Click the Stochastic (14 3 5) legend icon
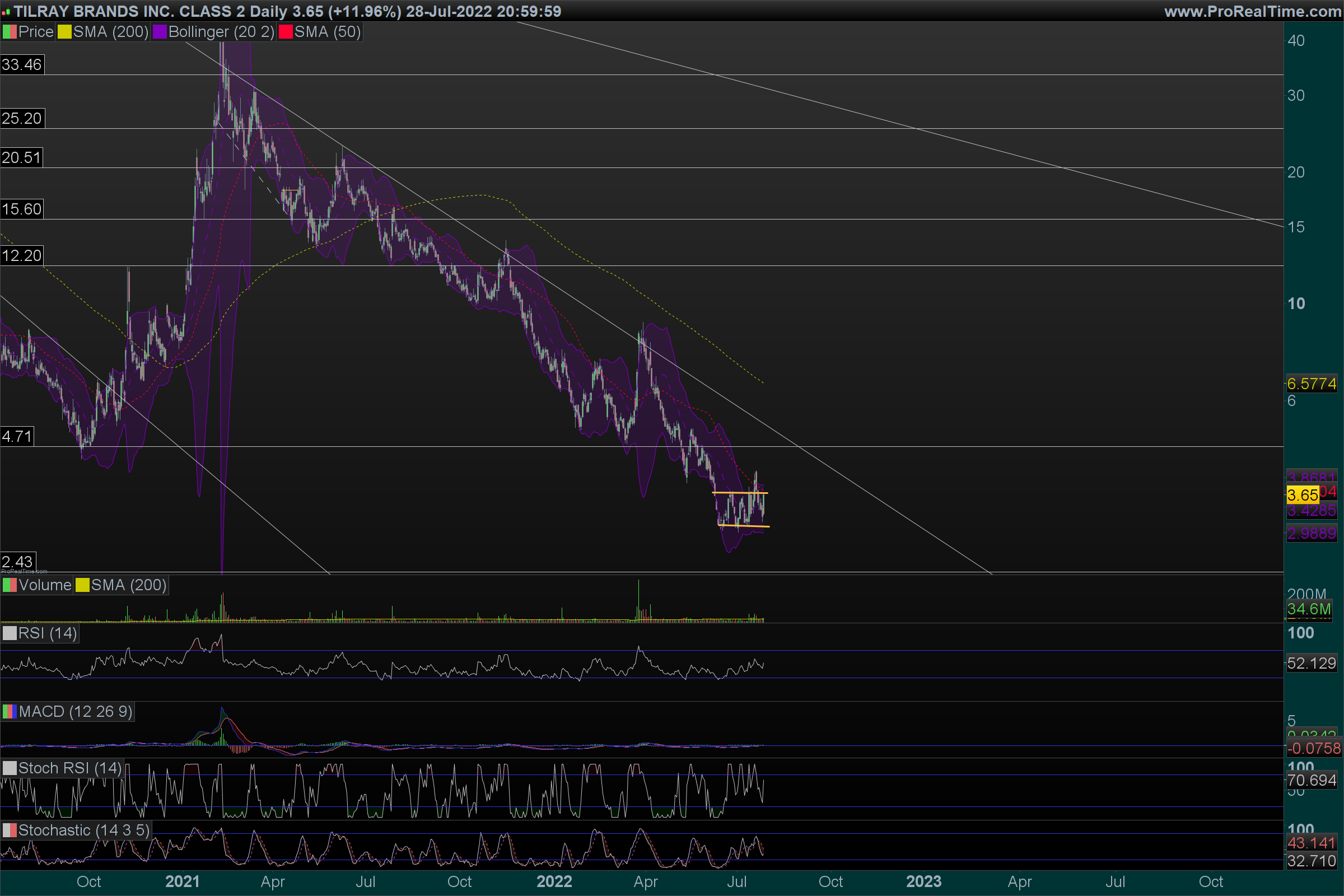The image size is (1344, 896). 9,830
